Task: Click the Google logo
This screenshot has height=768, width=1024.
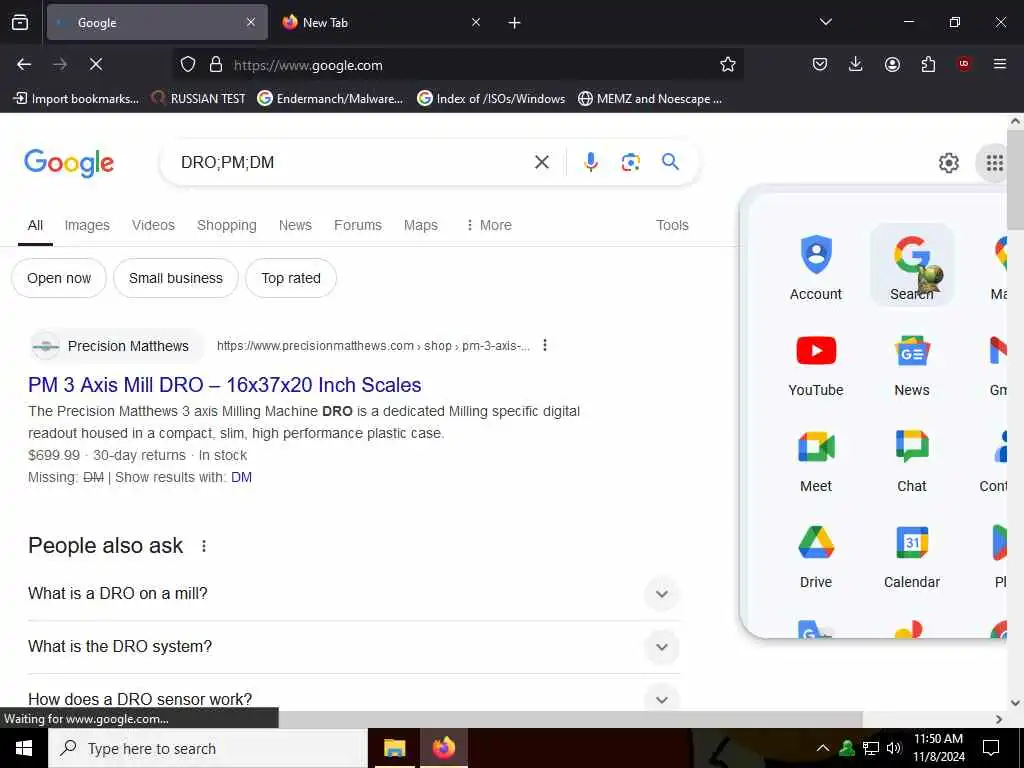Action: 69,163
